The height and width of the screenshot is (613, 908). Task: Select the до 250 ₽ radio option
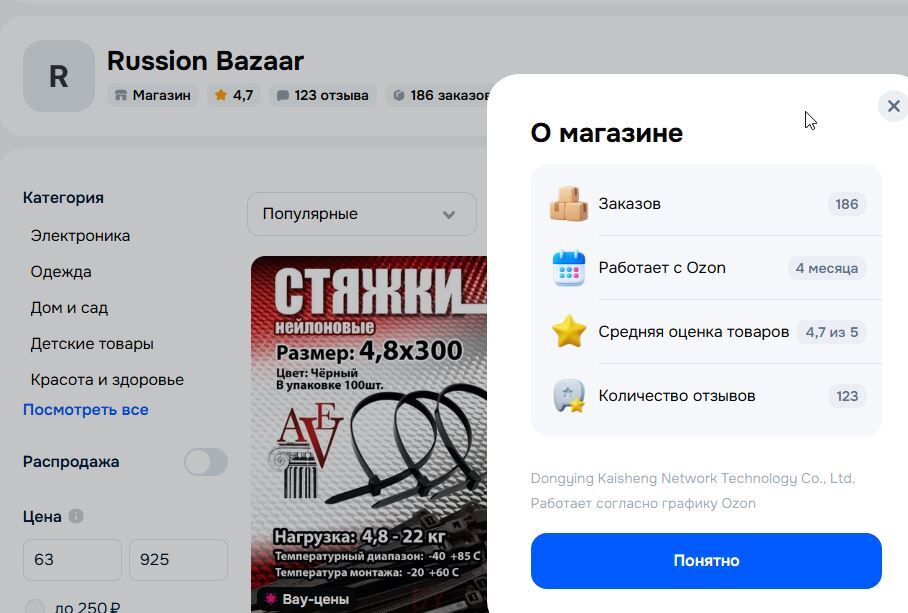(34, 607)
